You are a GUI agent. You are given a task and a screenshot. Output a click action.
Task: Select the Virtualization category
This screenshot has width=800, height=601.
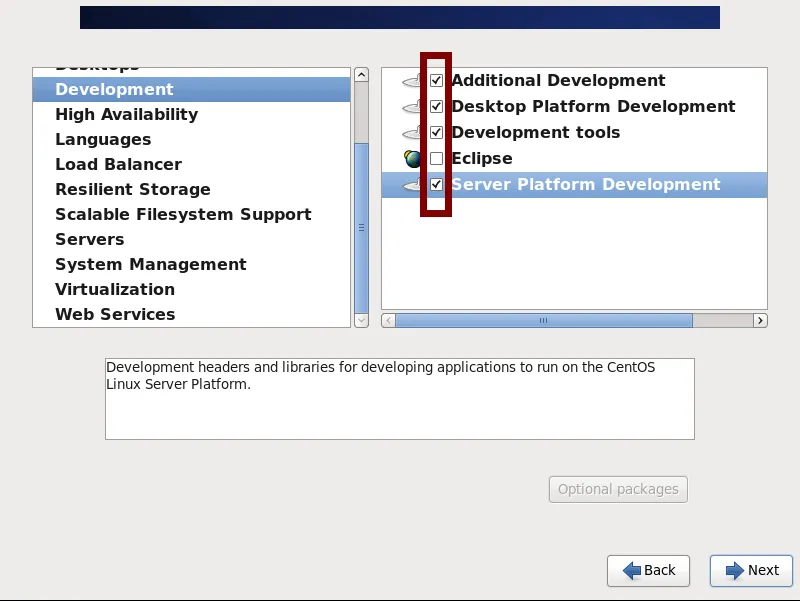[x=191, y=289]
